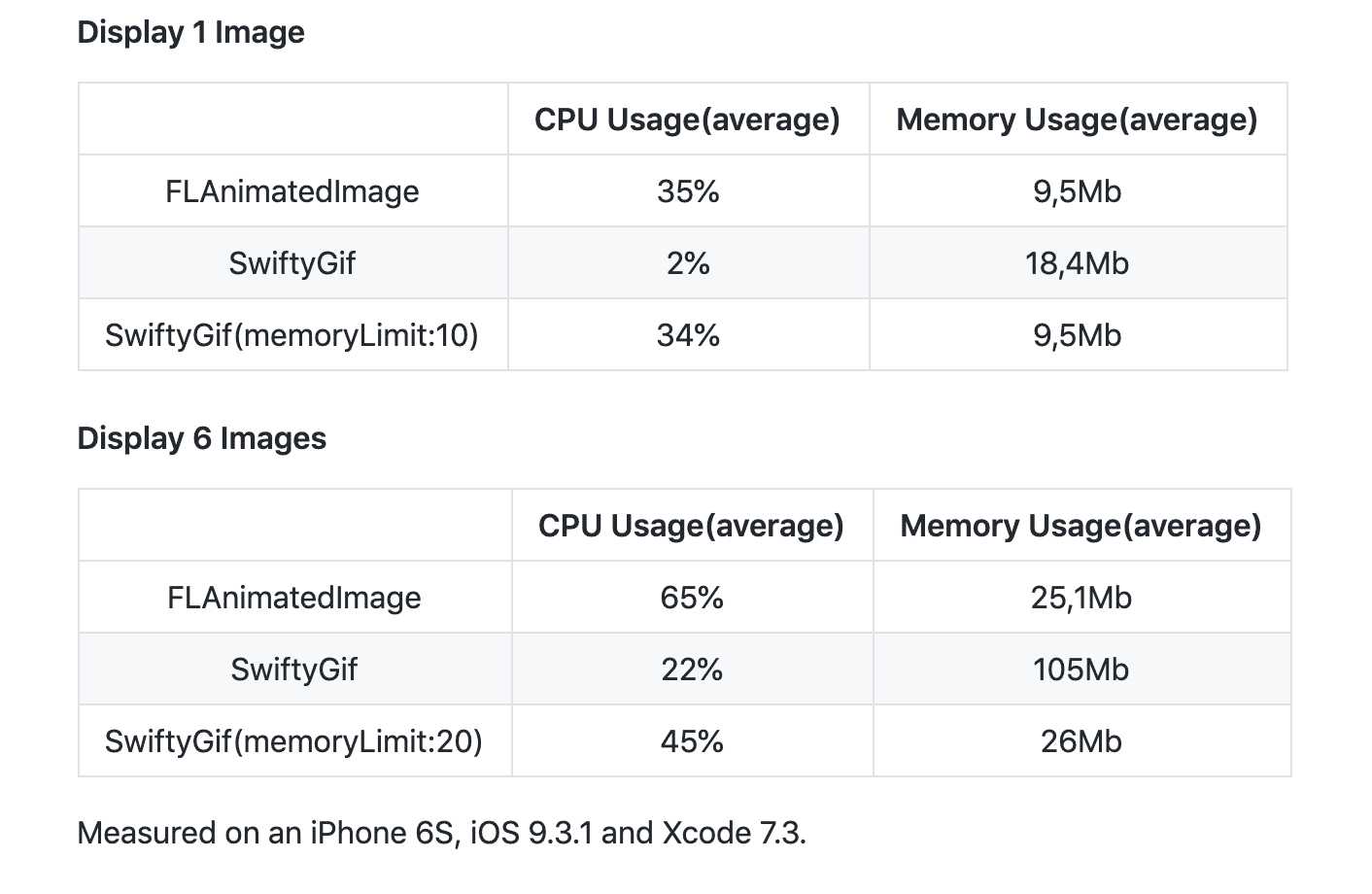Click the 34% CPU value
Screen dimensions: 1372x894
coord(688,335)
